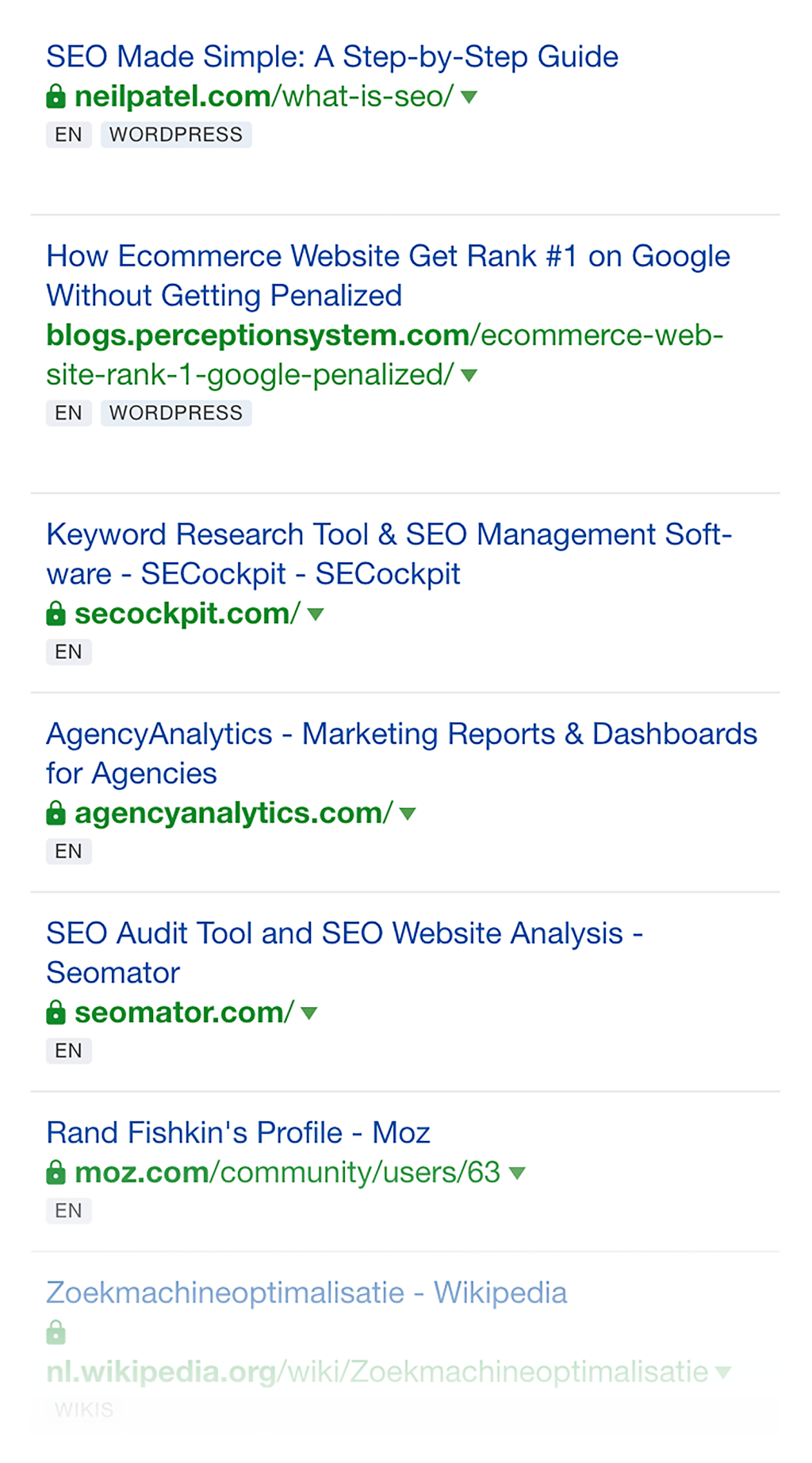Expand the dropdown arrow after neilpatel.com/what-is-seo/
This screenshot has height=1463, width=812.
469,98
